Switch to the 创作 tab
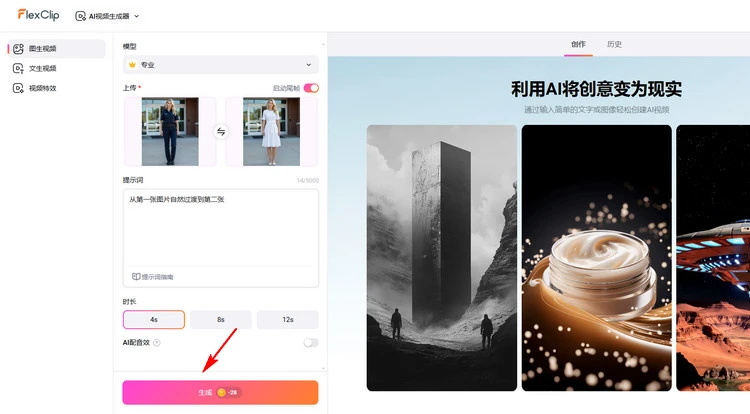Viewport: 750px width, 414px height. [578, 44]
